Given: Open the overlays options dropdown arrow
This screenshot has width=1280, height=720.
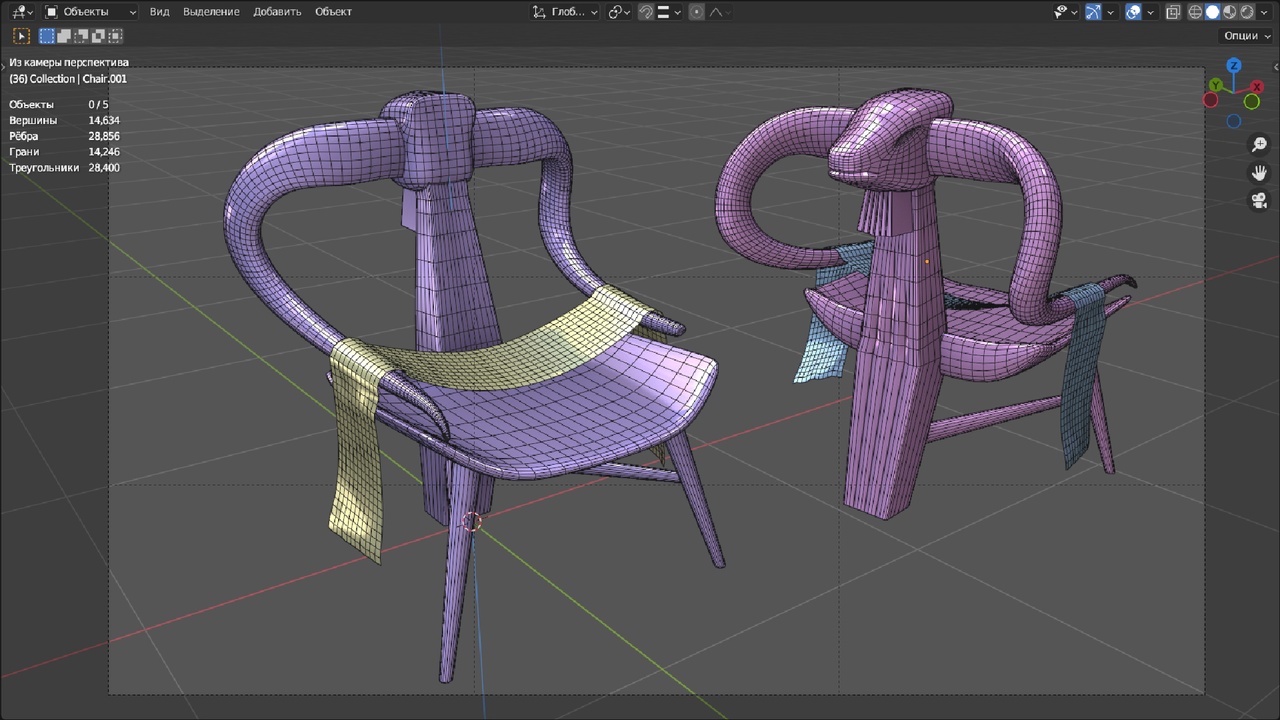Looking at the screenshot, I should coord(1150,12).
